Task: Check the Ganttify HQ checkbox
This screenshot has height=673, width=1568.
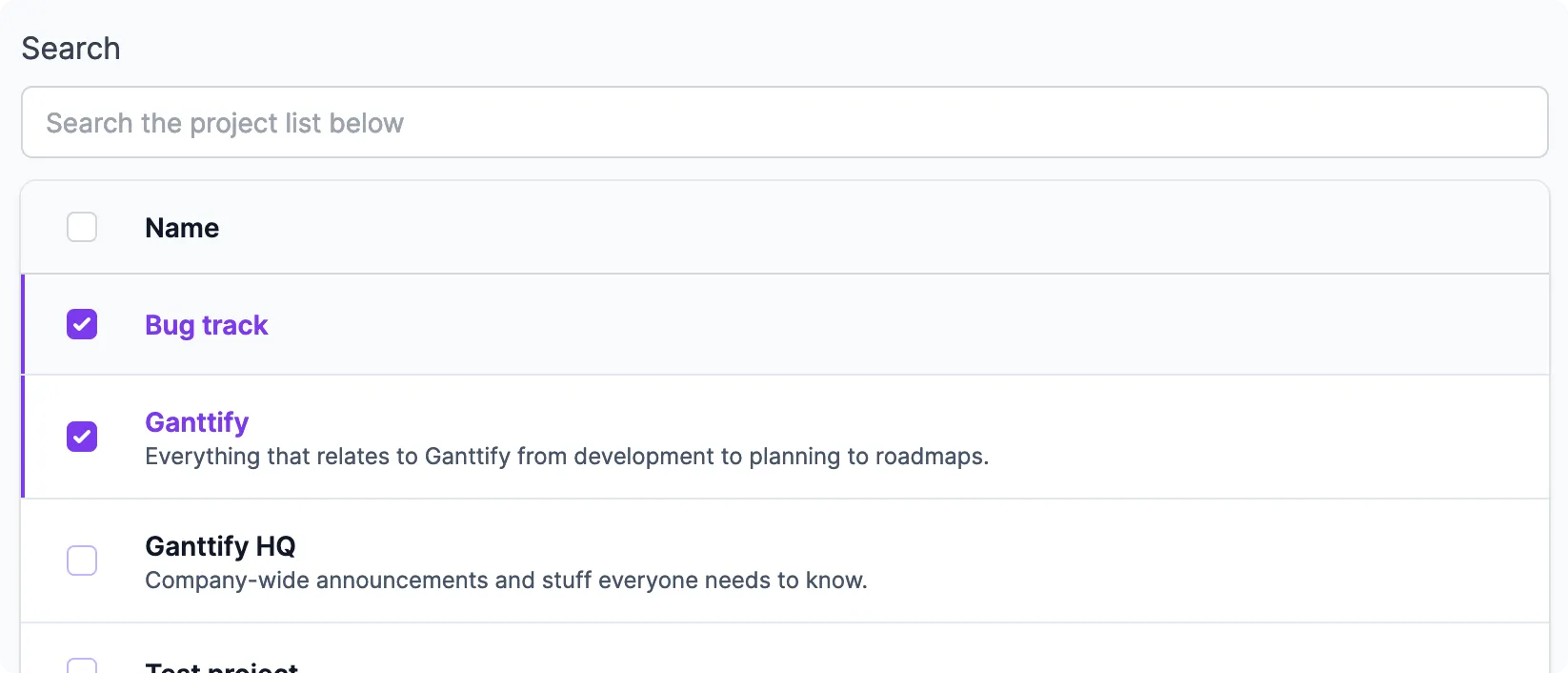Action: [x=82, y=561]
